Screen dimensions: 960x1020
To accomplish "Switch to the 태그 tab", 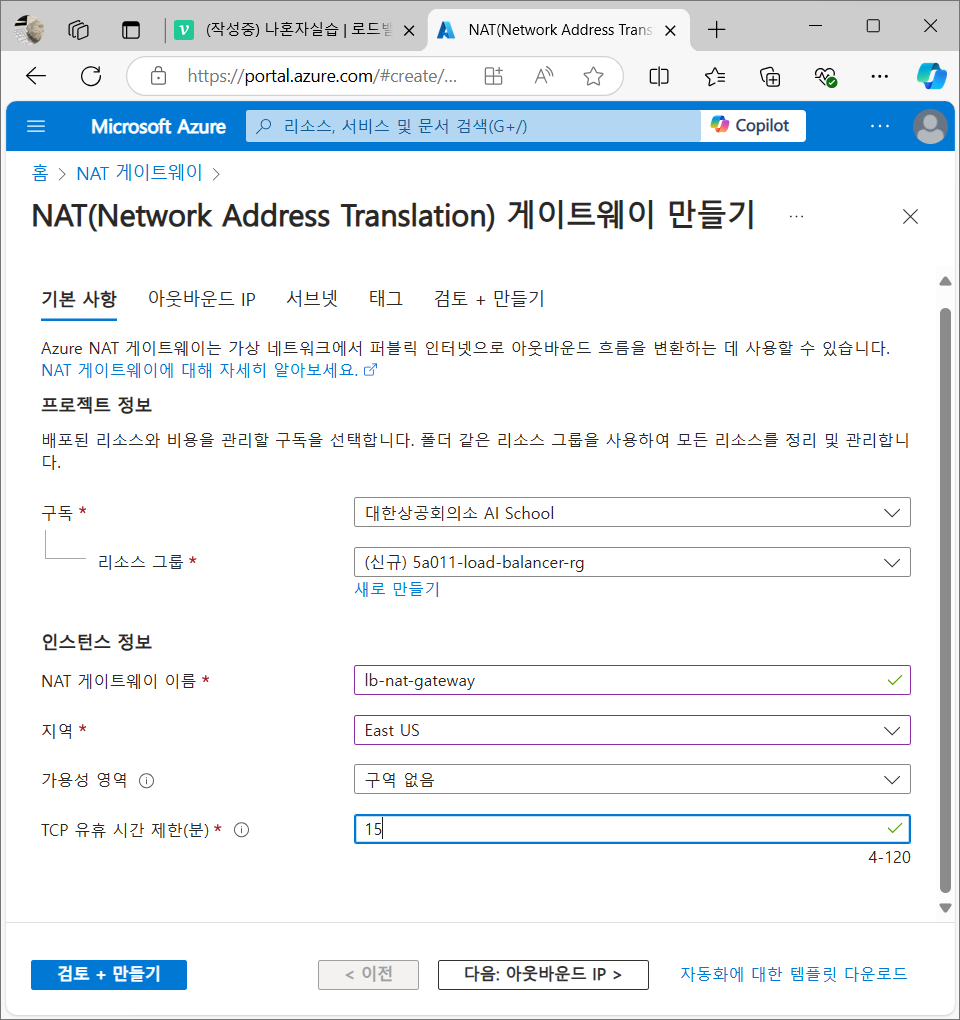I will click(386, 299).
